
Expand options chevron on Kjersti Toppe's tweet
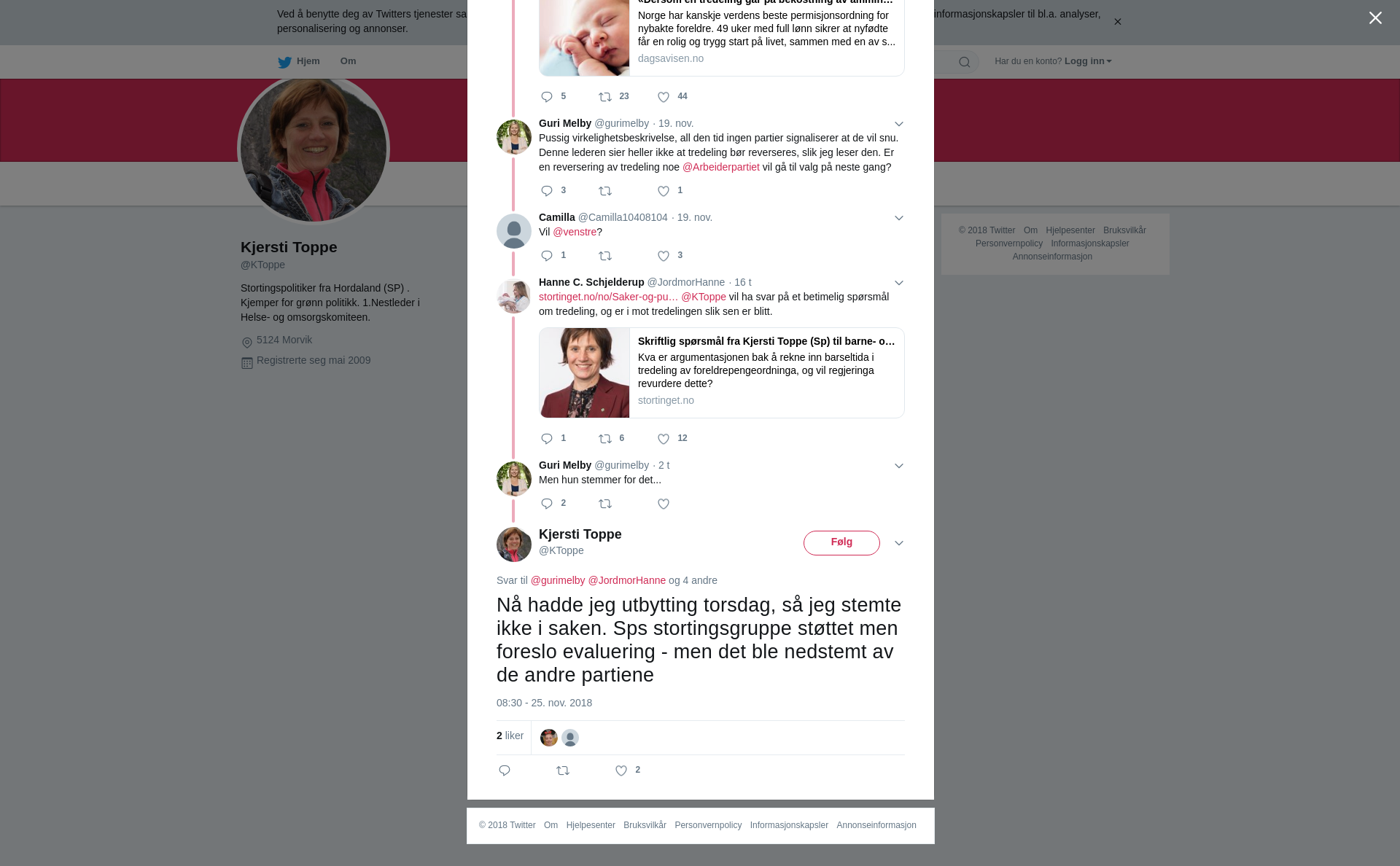pyautogui.click(x=899, y=543)
